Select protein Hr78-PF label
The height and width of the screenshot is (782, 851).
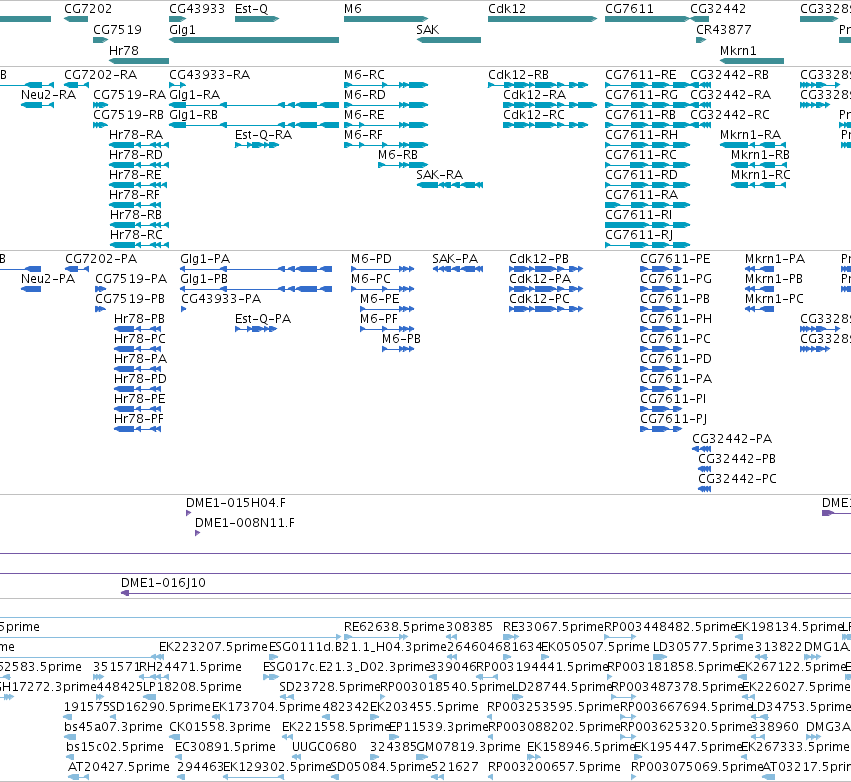point(139,419)
